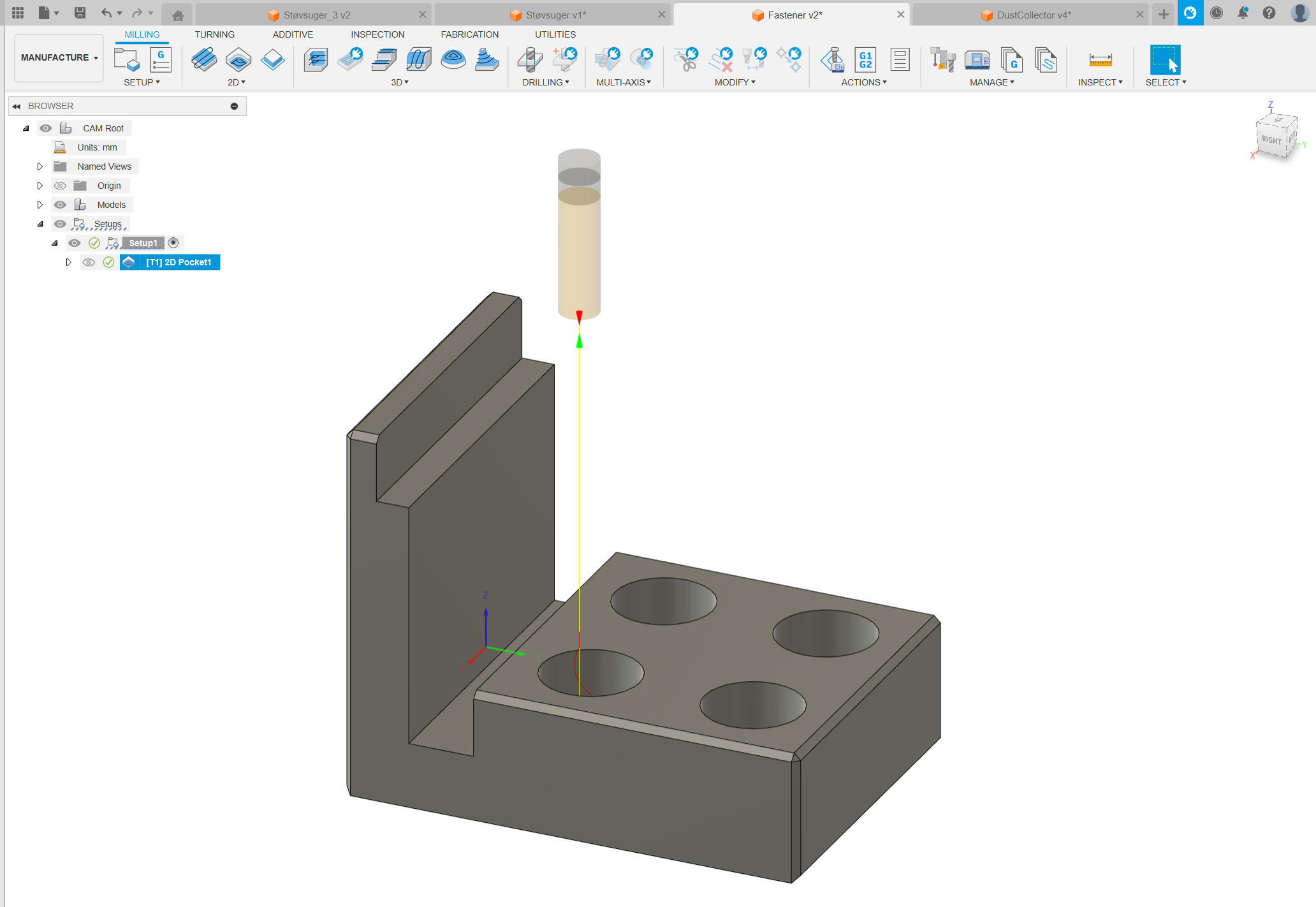The width and height of the screenshot is (1316, 907).
Task: Click the Drill tool icon
Action: [529, 60]
